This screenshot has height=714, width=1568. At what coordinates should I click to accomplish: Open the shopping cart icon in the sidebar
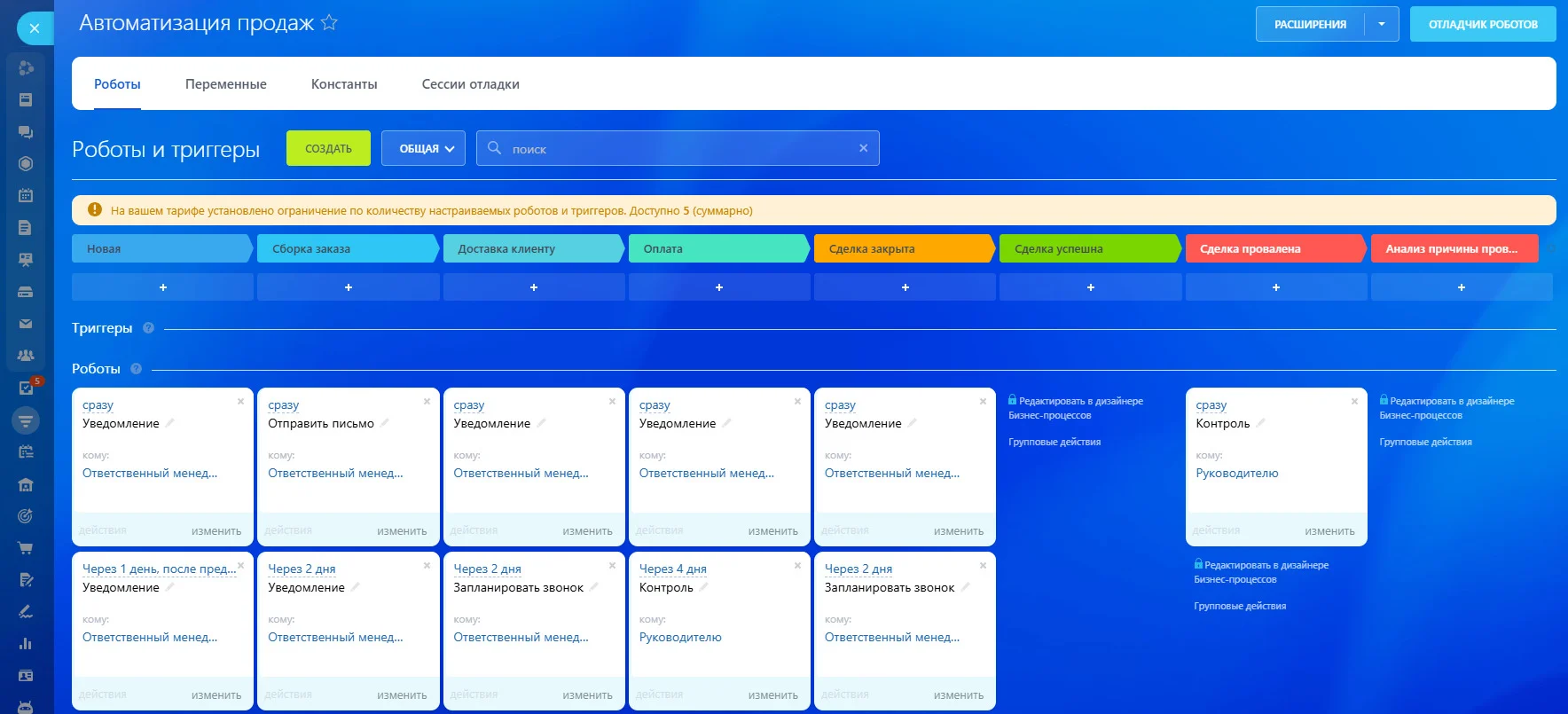pyautogui.click(x=26, y=548)
